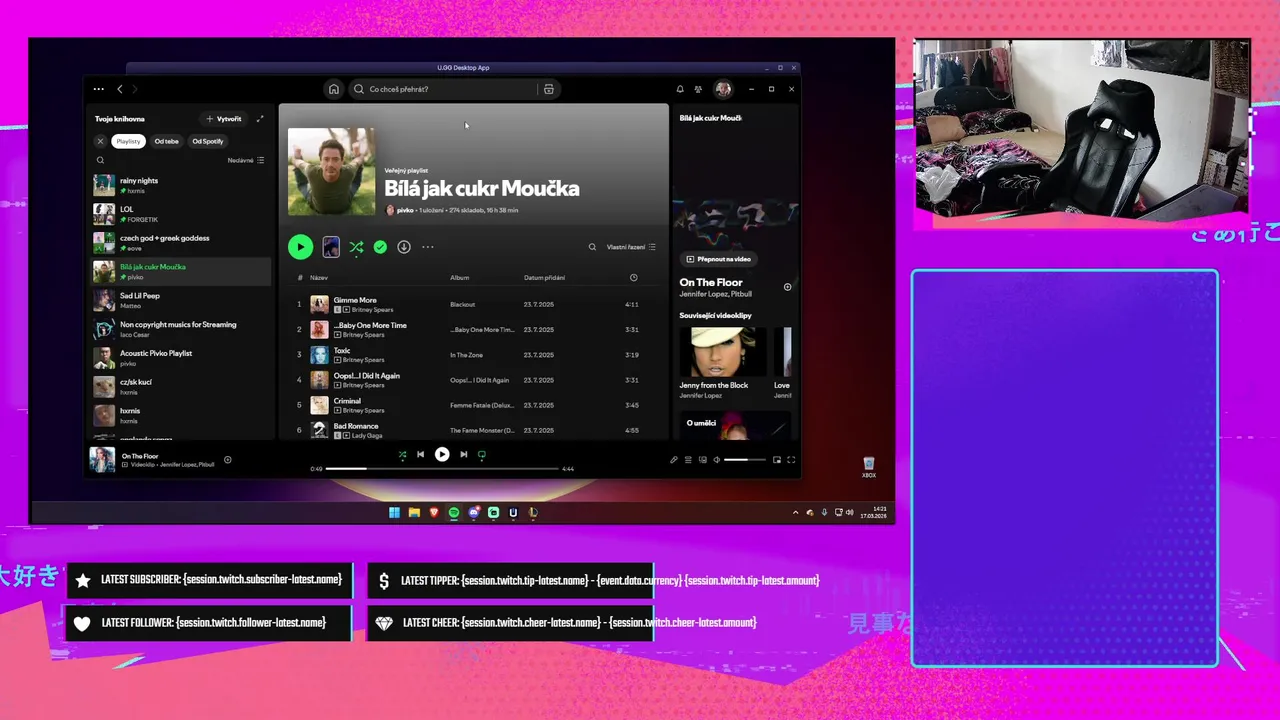Viewport: 1280px width, 720px height.
Task: Search within your library
Action: [100, 160]
